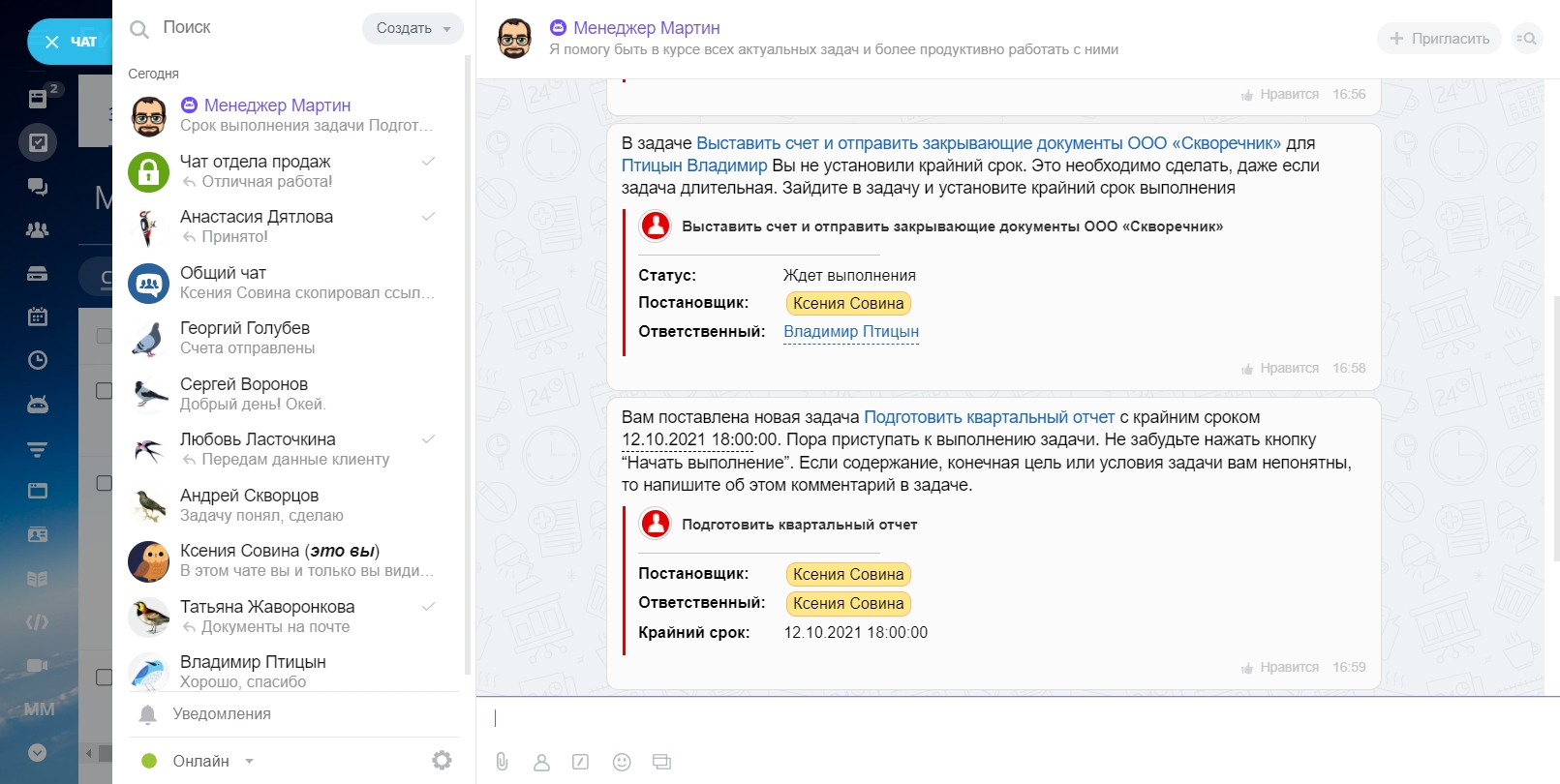Click the mention user icon below message field
This screenshot has height=784, width=1560.
click(x=541, y=763)
